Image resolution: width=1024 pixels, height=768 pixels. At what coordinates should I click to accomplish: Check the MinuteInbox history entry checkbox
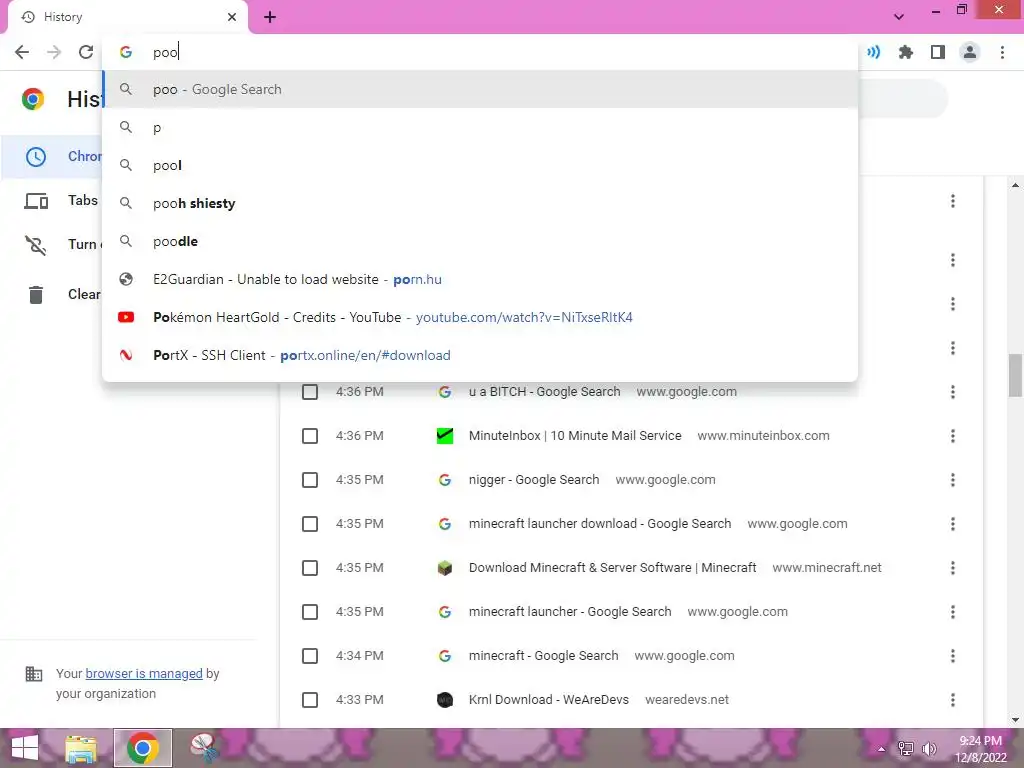pyautogui.click(x=310, y=436)
